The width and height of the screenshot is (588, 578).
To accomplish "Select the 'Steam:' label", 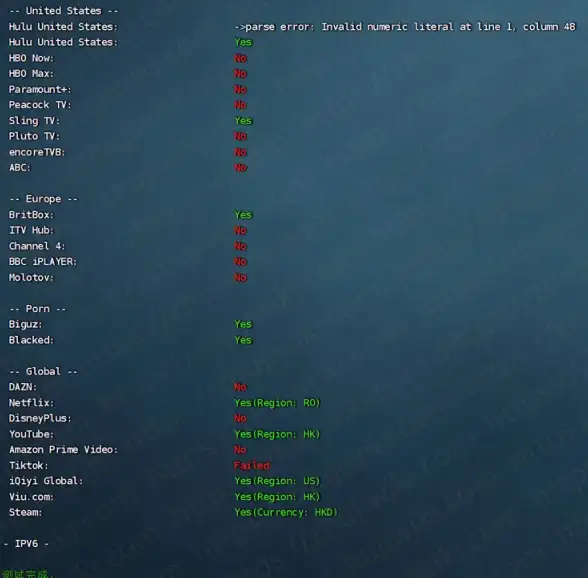I will click(26, 512).
